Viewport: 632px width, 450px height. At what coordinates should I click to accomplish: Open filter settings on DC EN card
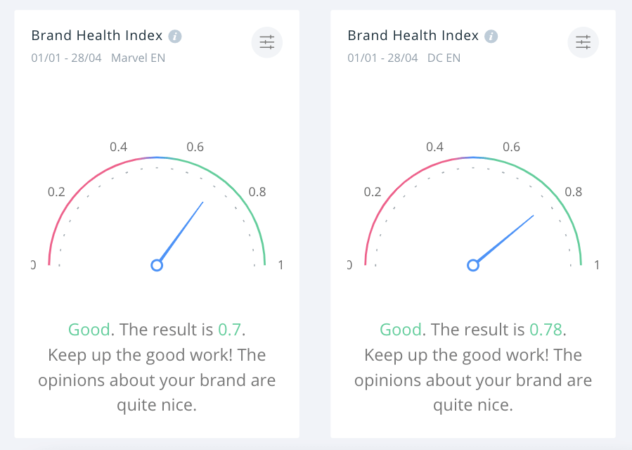[x=583, y=42]
